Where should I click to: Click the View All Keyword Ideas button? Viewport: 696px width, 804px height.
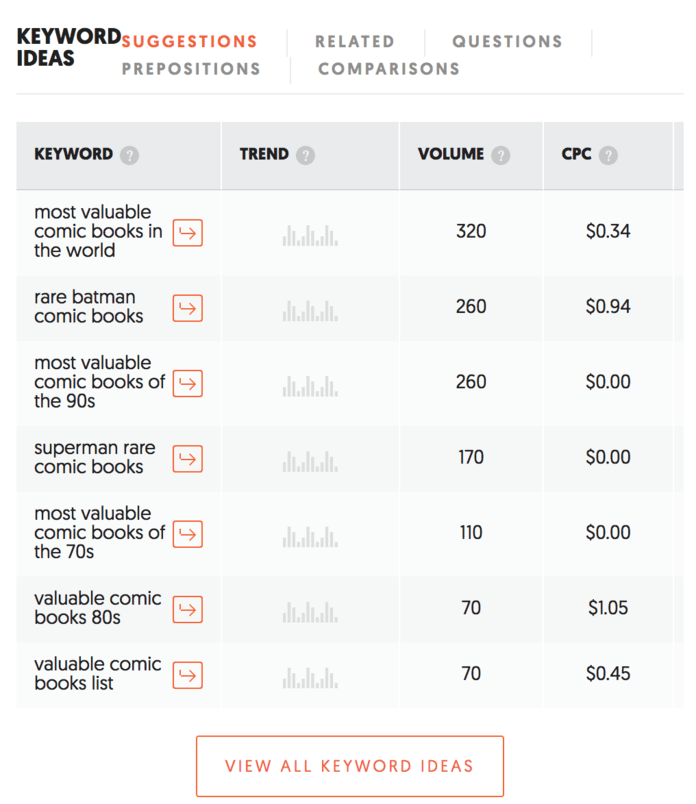[x=349, y=766]
